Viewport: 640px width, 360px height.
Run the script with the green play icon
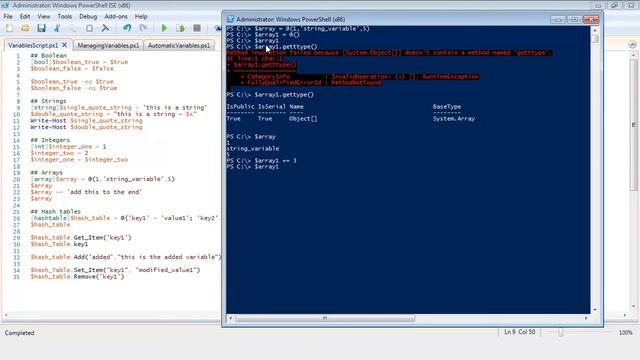click(164, 28)
